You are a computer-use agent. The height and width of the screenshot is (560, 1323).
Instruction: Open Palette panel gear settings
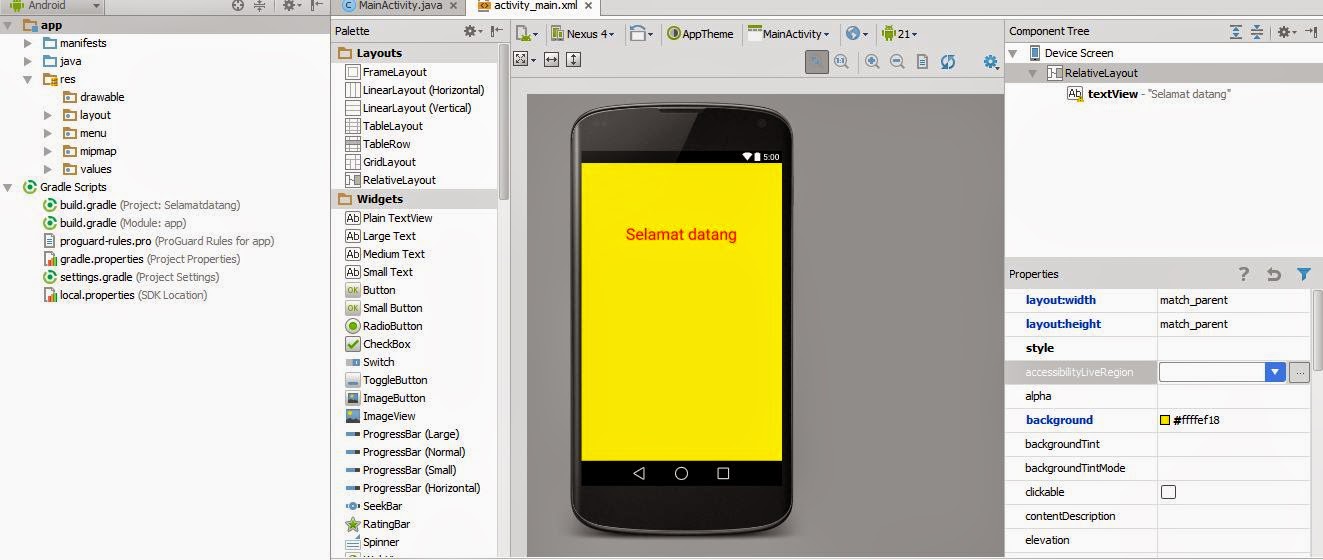click(474, 32)
